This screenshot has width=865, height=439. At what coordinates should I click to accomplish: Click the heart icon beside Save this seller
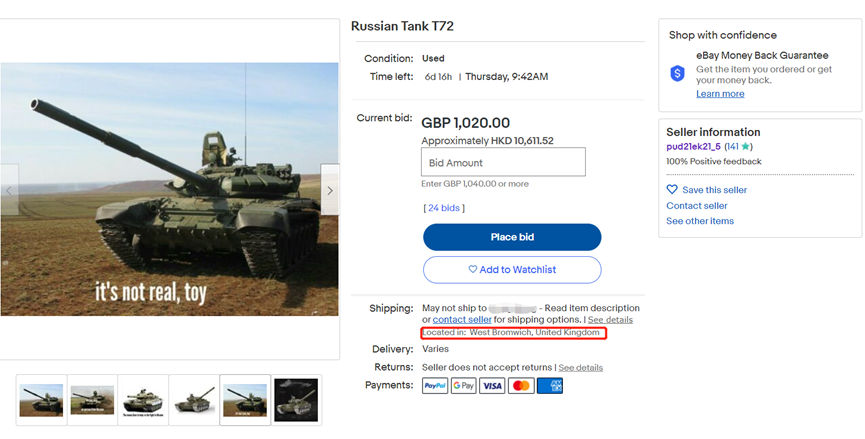pos(672,190)
